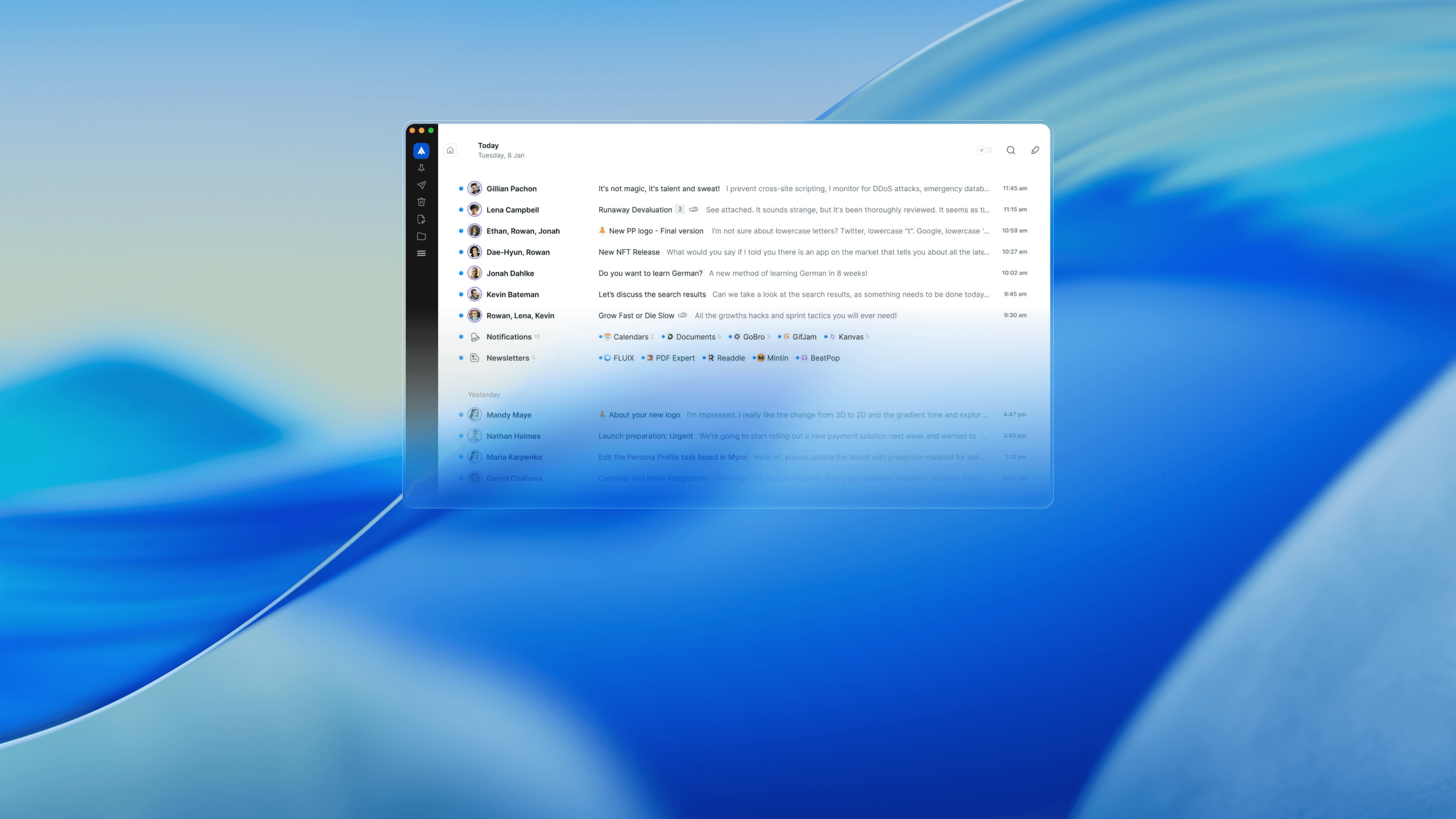The height and width of the screenshot is (819, 1456).
Task: Open "Let's discuss the search results" email
Action: click(x=652, y=295)
